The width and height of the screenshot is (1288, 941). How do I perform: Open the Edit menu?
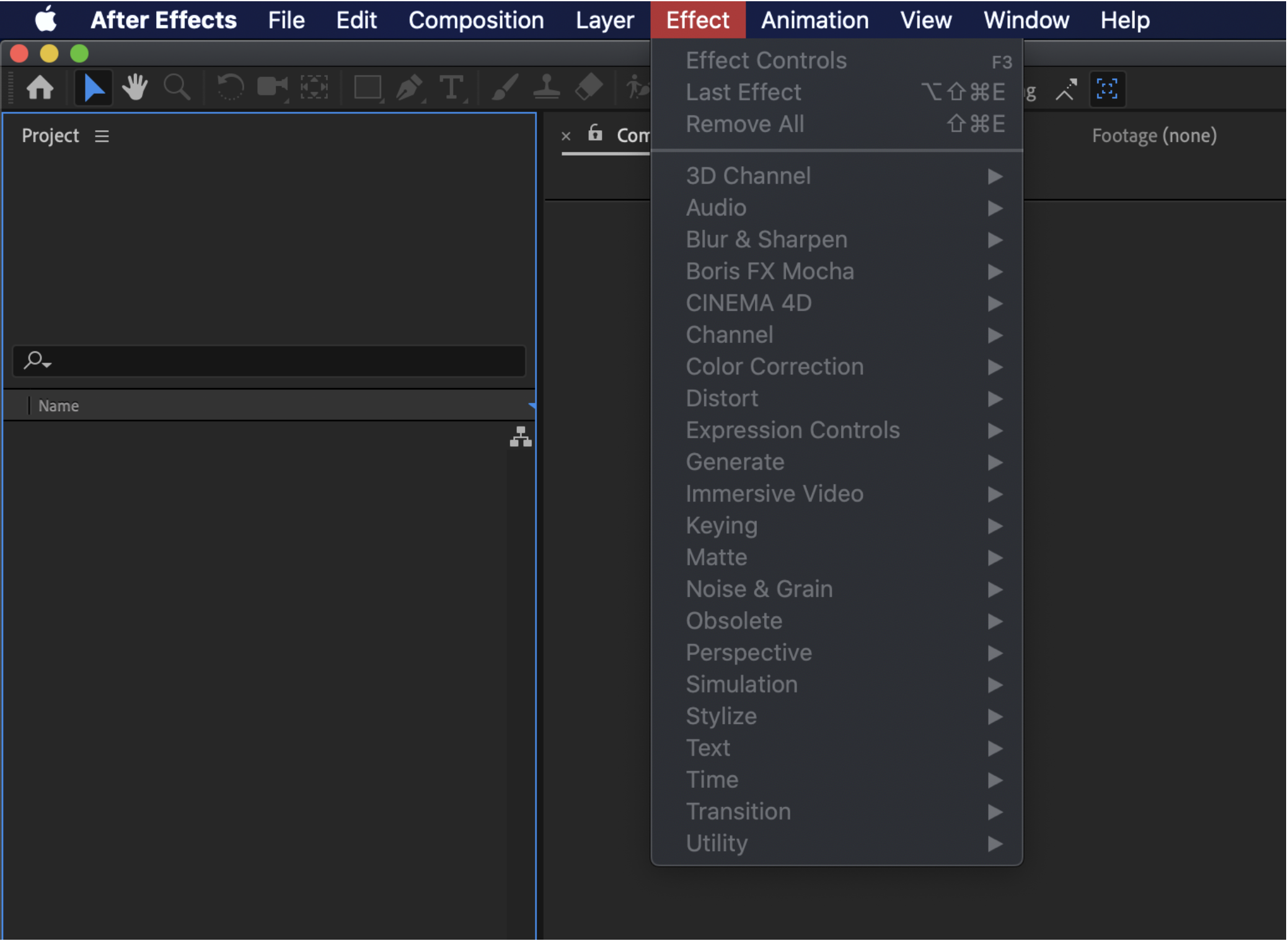pos(356,20)
